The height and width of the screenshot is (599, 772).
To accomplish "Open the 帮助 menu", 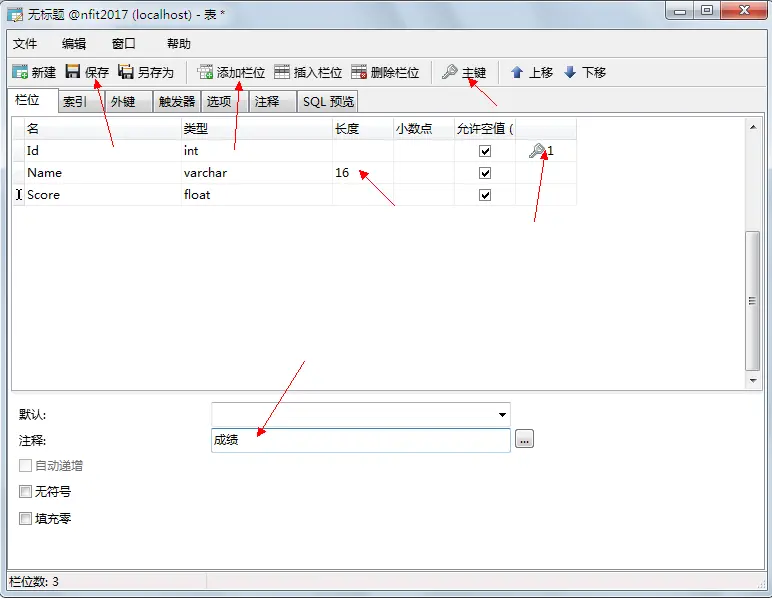I will click(x=178, y=44).
